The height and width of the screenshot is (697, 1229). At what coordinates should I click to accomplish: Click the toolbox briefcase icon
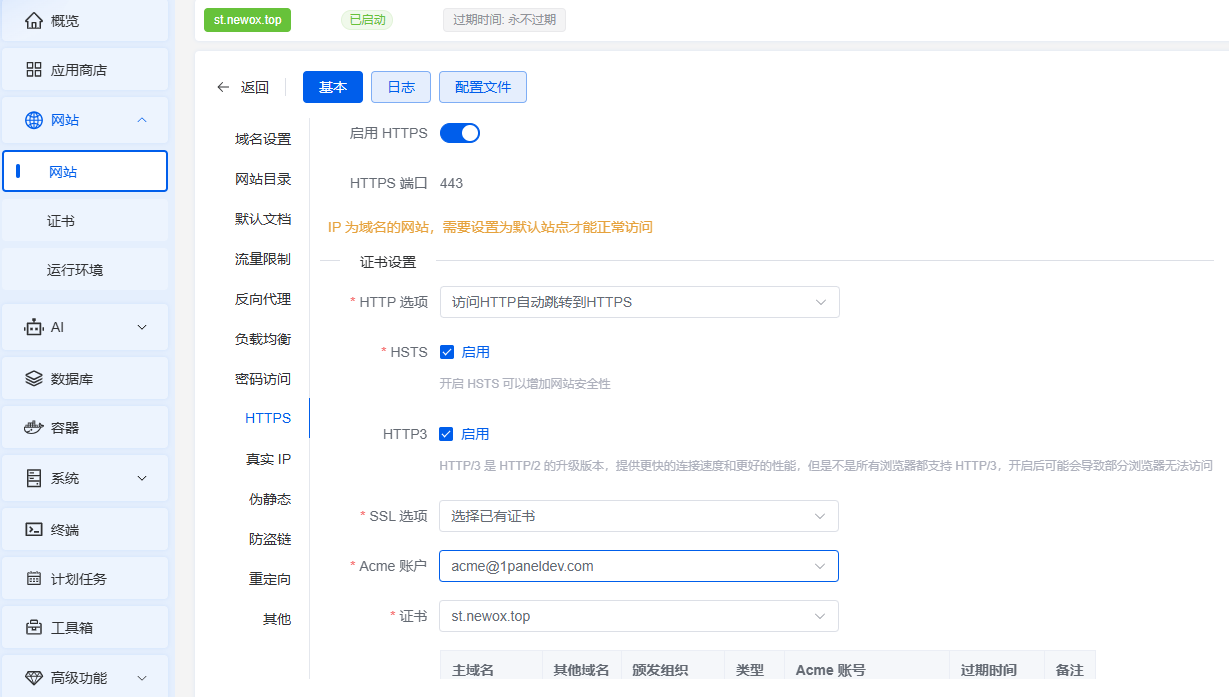(x=34, y=628)
